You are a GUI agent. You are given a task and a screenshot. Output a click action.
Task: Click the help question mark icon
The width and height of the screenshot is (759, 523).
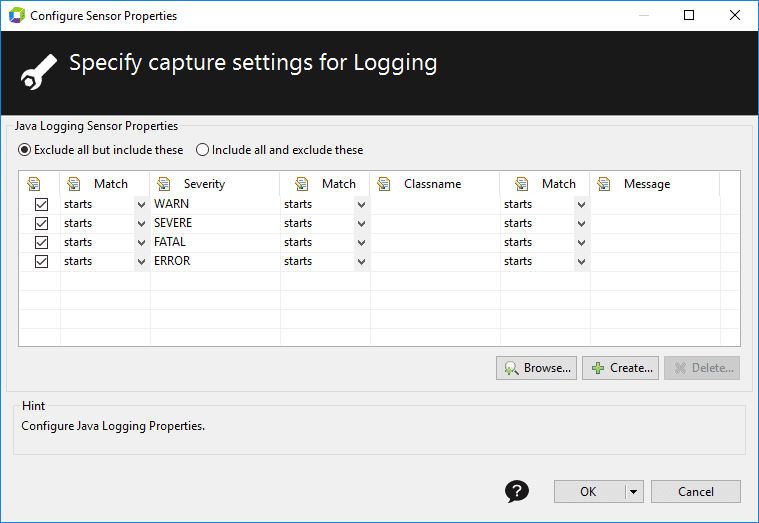pos(516,492)
